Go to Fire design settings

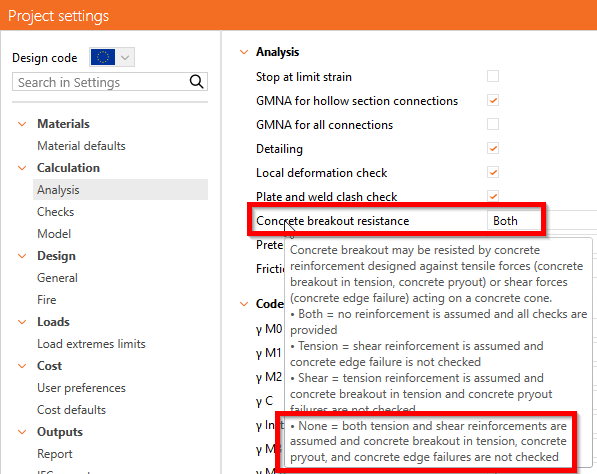click(46, 300)
